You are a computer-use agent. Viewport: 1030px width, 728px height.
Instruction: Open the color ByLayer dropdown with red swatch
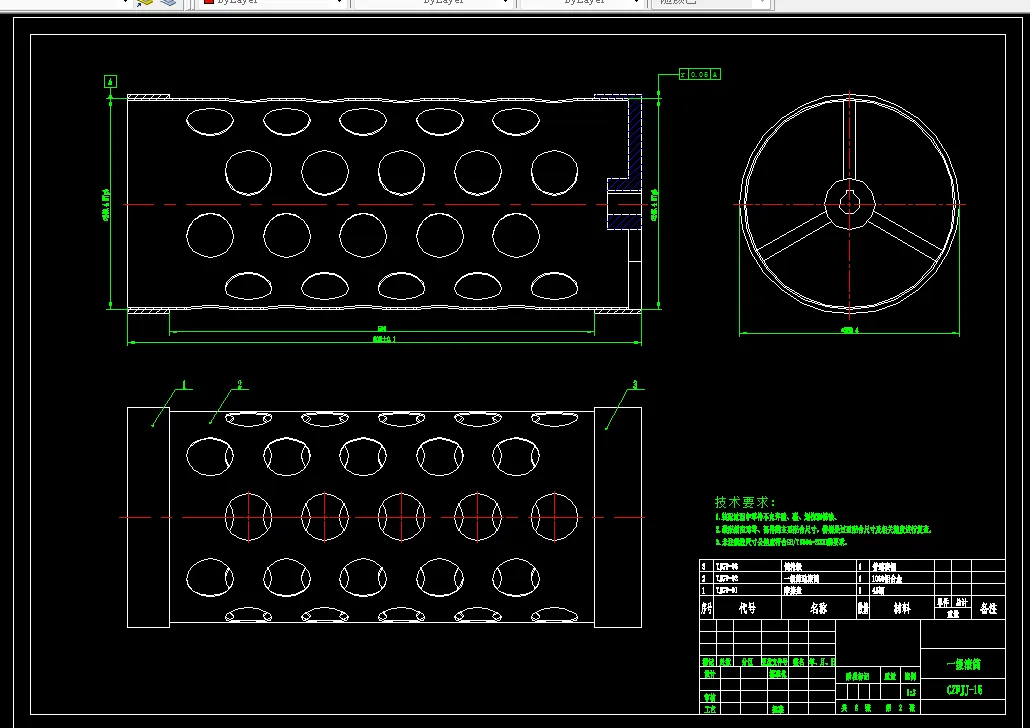point(272,2)
